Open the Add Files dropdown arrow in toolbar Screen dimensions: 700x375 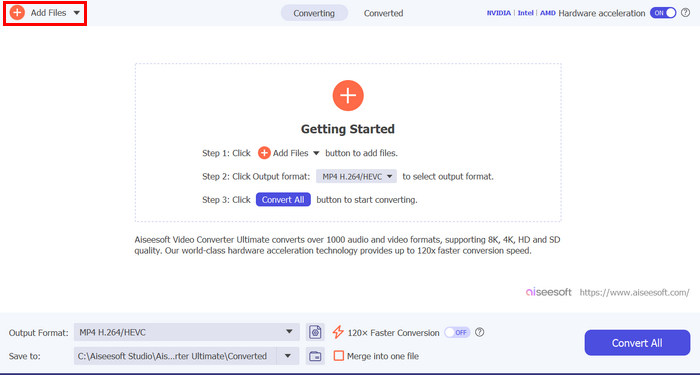click(x=77, y=13)
